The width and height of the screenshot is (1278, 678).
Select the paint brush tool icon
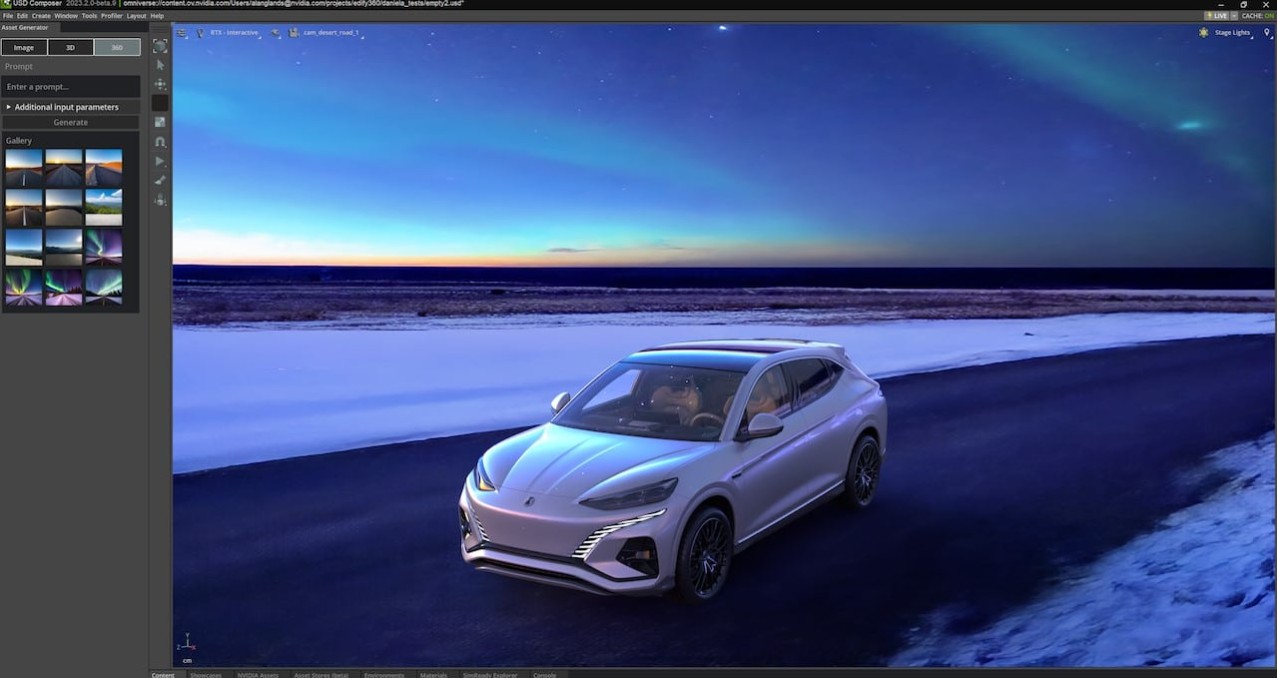coord(160,180)
